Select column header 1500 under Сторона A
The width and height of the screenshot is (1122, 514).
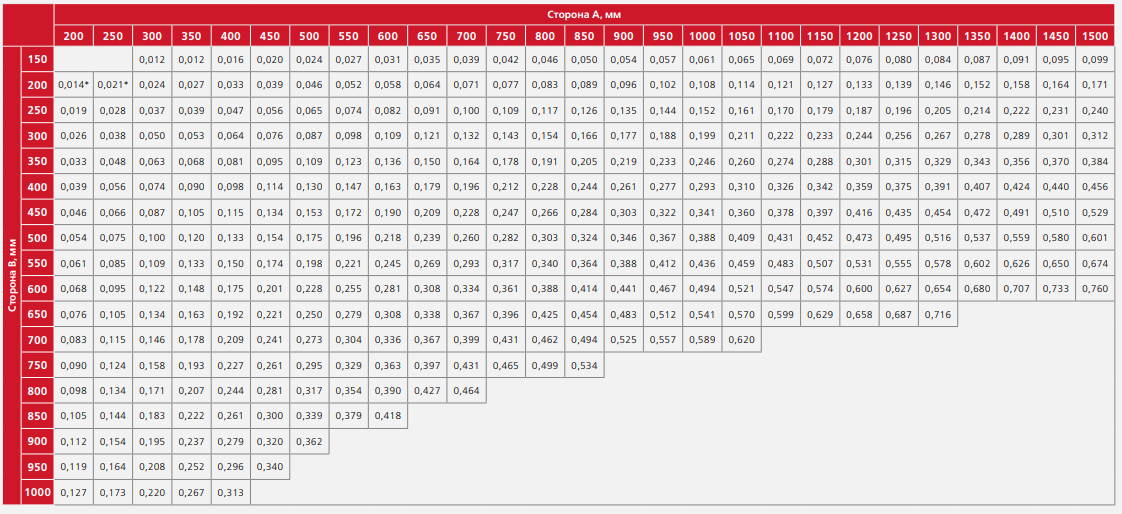coord(1095,36)
